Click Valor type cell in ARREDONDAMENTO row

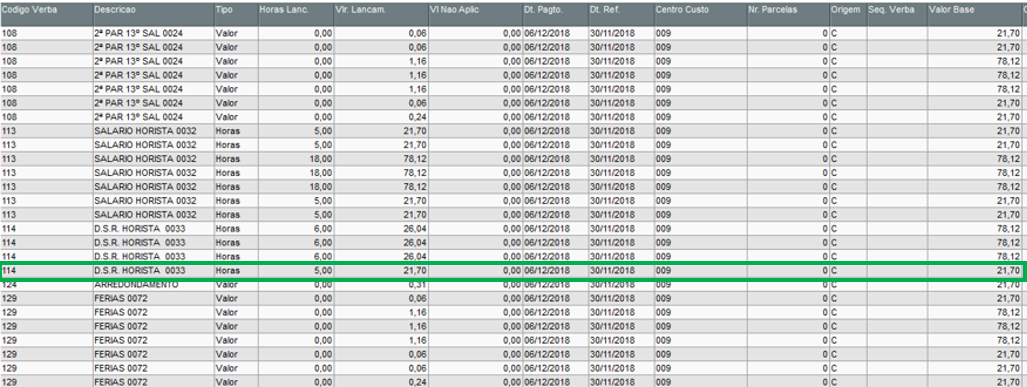click(x=236, y=284)
